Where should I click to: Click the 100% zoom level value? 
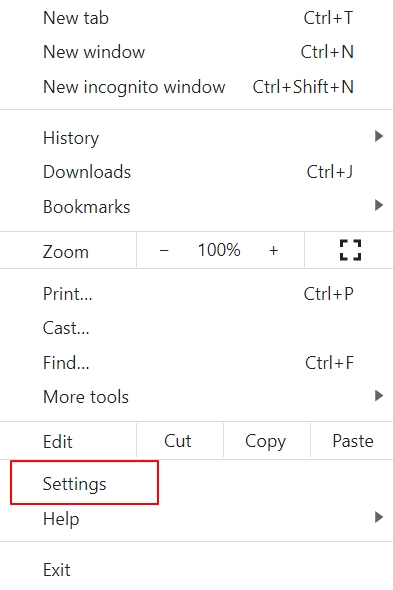pyautogui.click(x=219, y=250)
